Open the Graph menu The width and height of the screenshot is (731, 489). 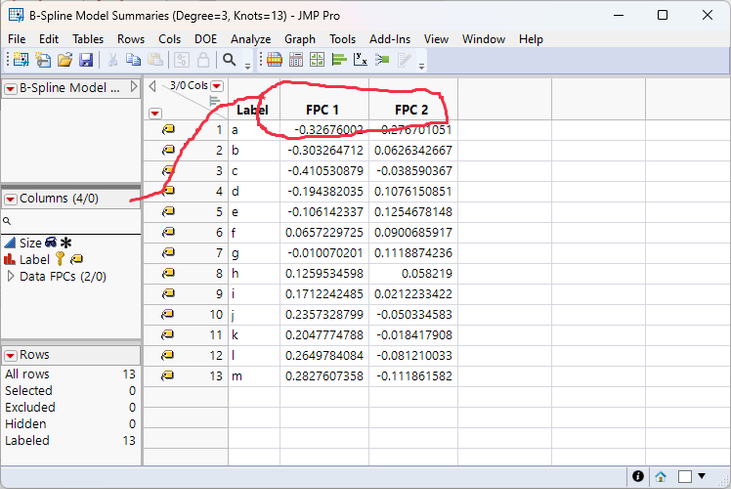pyautogui.click(x=299, y=39)
